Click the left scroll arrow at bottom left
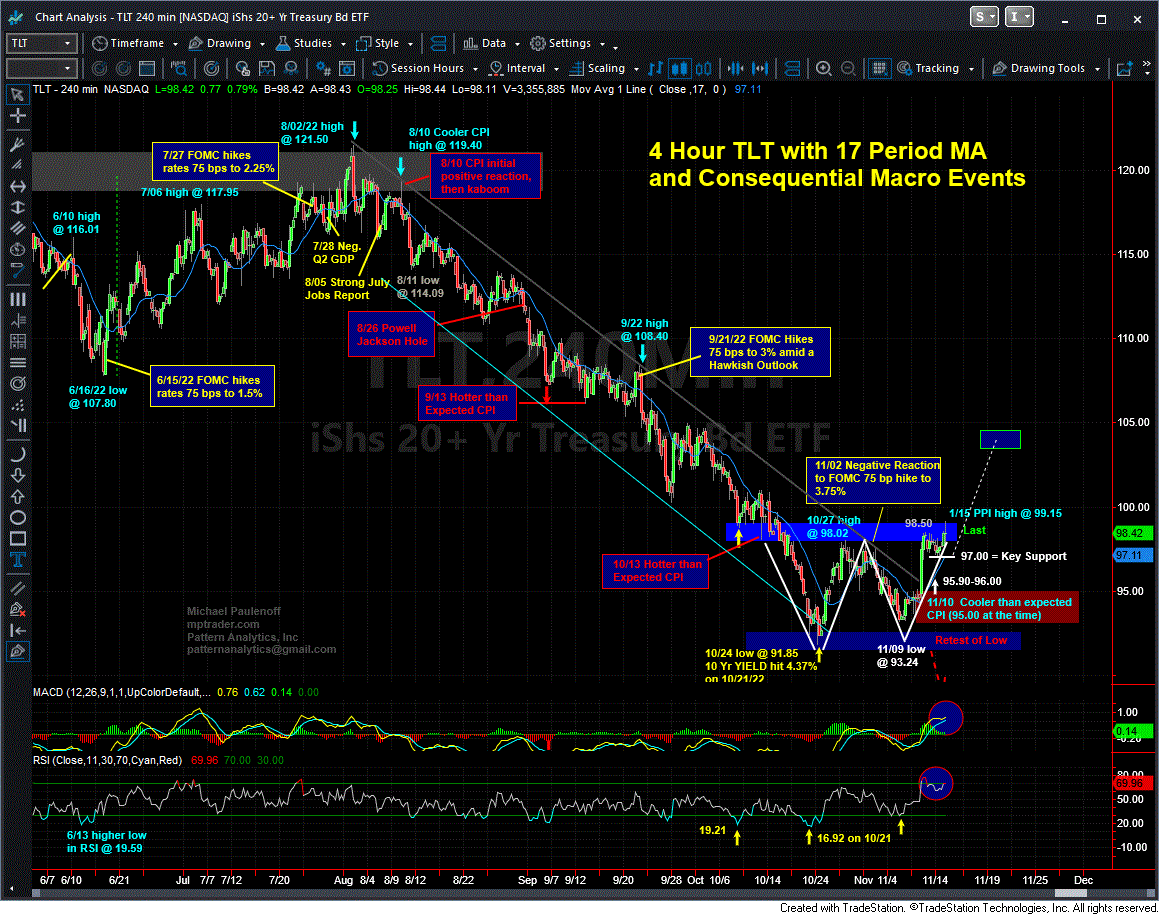The height and width of the screenshot is (914, 1159). [11, 890]
